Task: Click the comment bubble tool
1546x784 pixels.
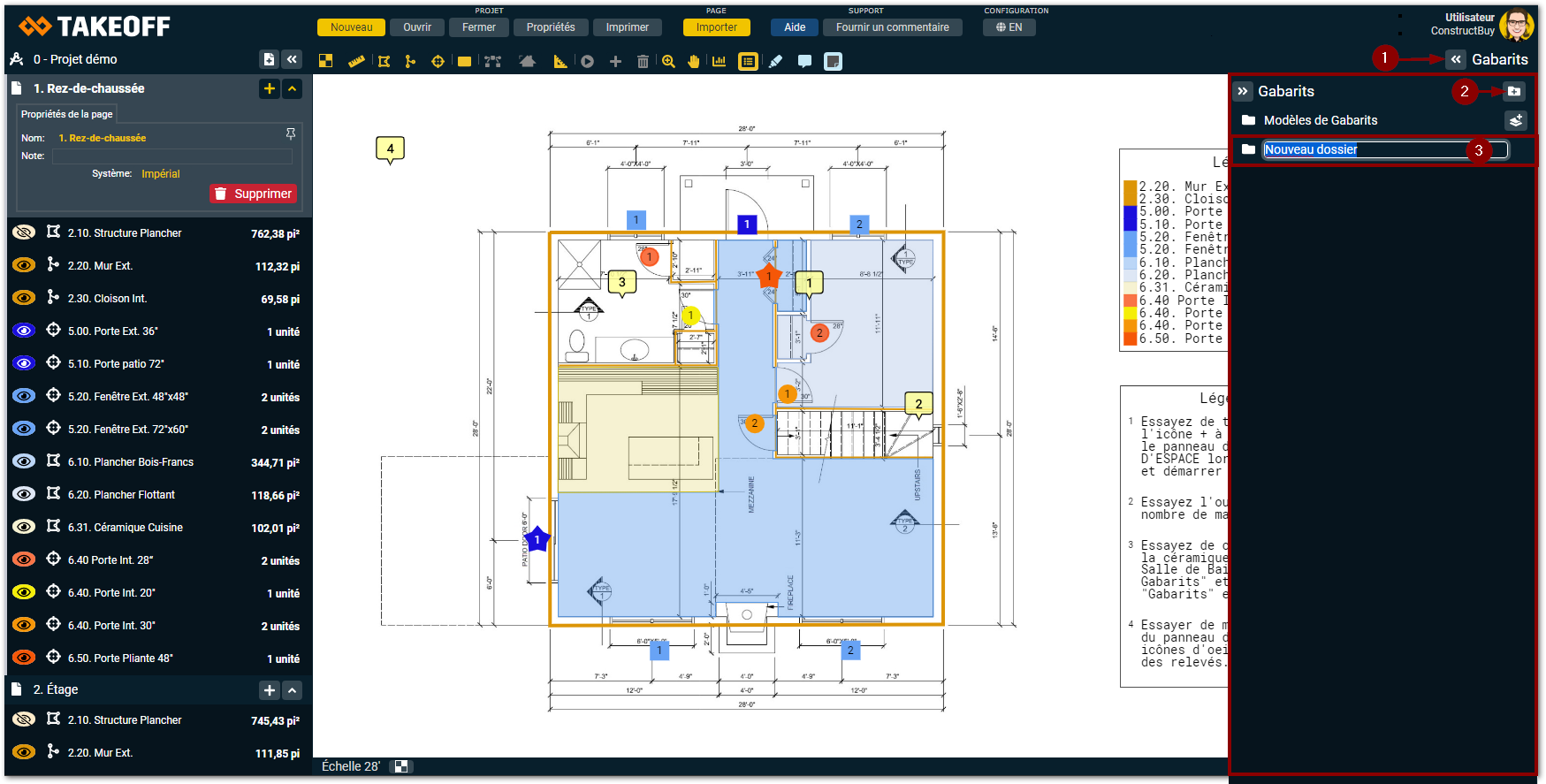Action: click(804, 62)
